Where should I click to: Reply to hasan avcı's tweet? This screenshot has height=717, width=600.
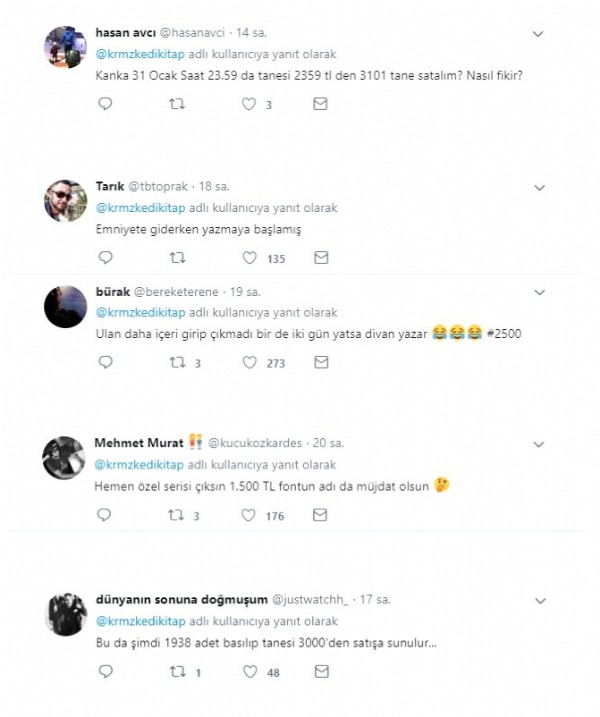tap(105, 103)
